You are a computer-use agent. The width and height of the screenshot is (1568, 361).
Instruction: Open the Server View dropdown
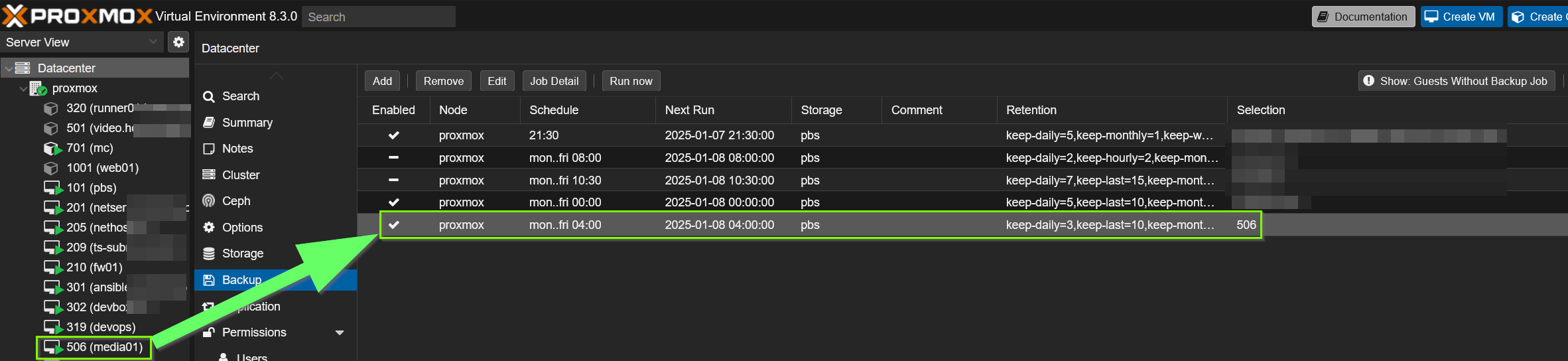[153, 42]
